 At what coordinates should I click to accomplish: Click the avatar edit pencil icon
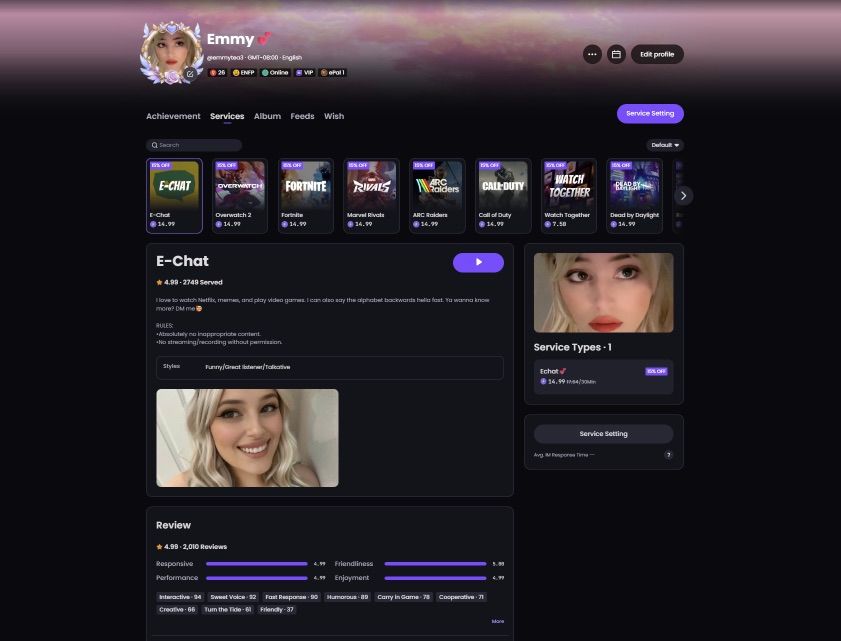(190, 74)
